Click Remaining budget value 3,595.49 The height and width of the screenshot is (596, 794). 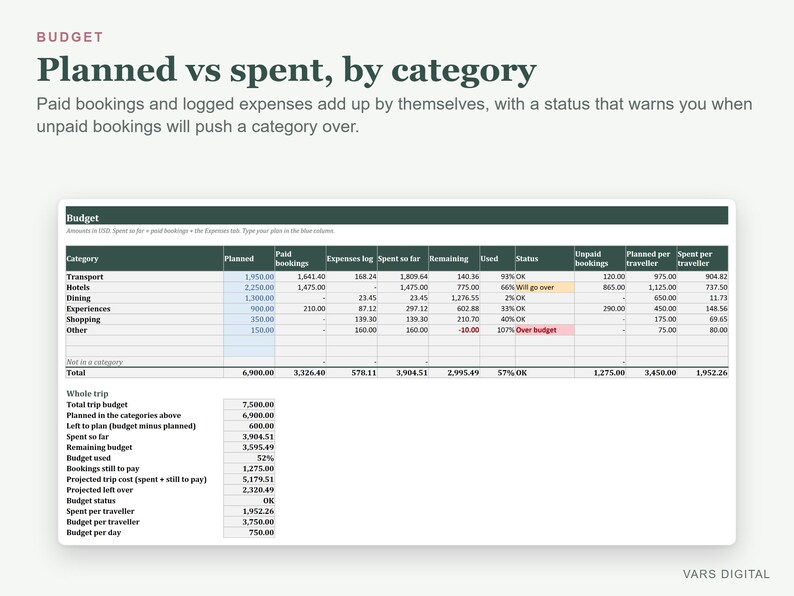coord(249,447)
